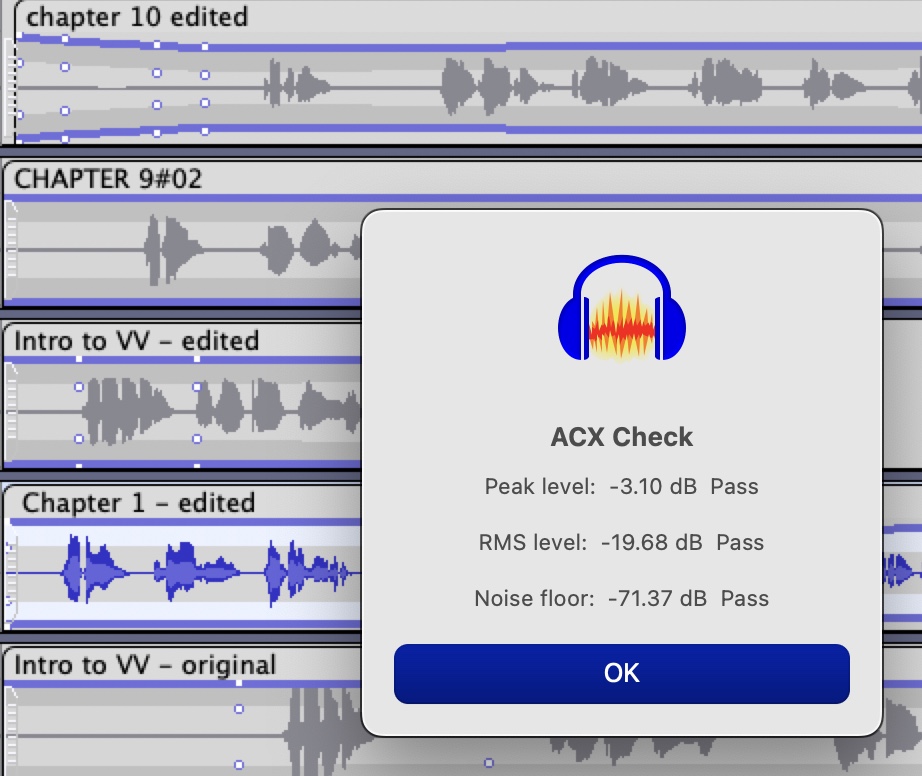Click the Peak level -3.10 dB result
922x776 pixels.
(622, 487)
